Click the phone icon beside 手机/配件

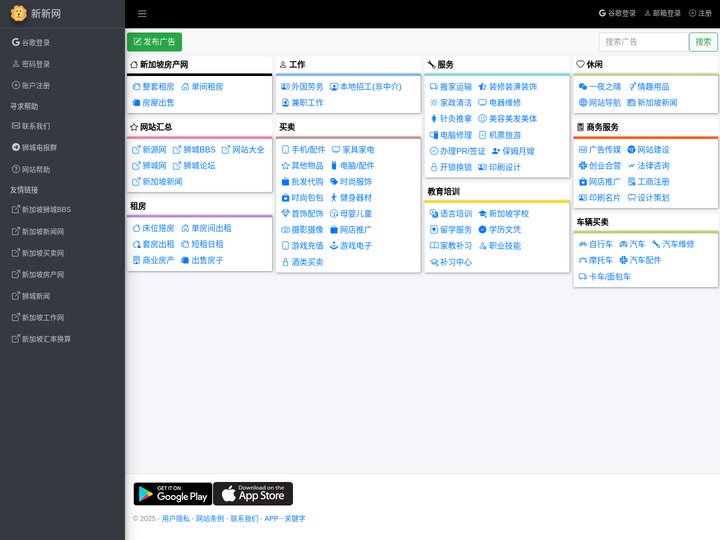pos(285,150)
